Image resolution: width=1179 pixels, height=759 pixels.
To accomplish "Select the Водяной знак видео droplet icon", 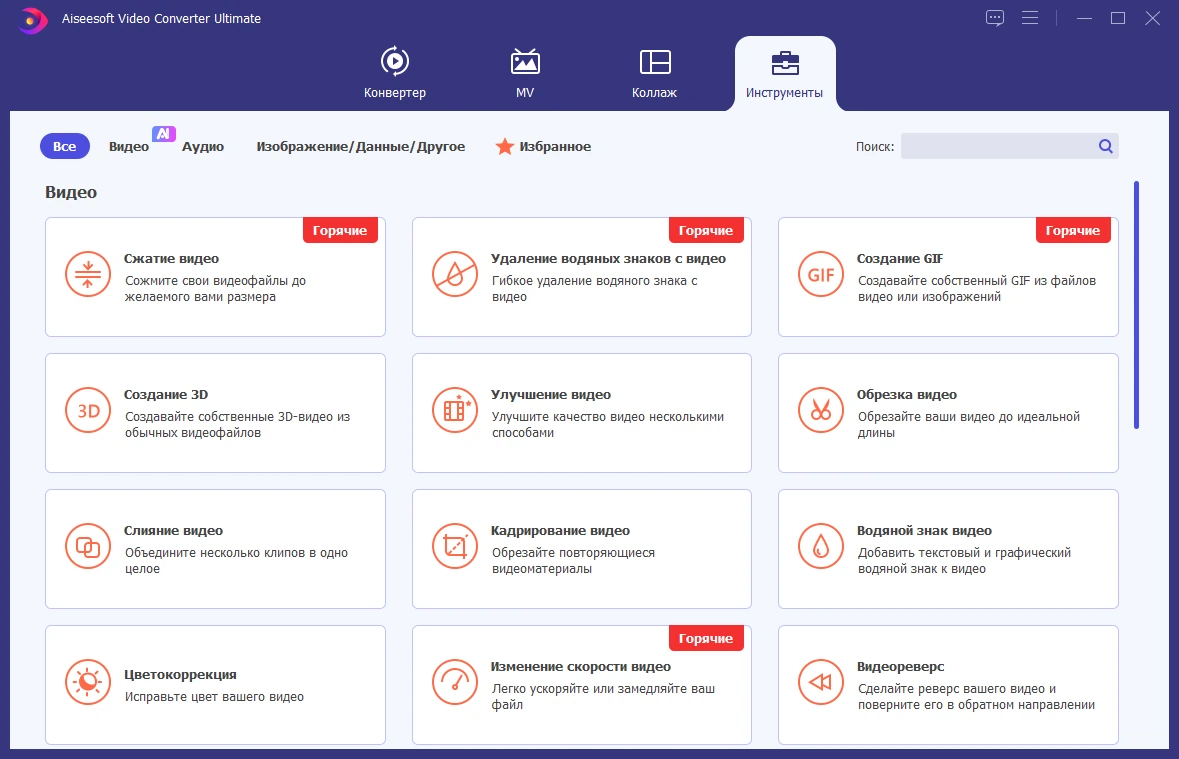I will click(821, 546).
